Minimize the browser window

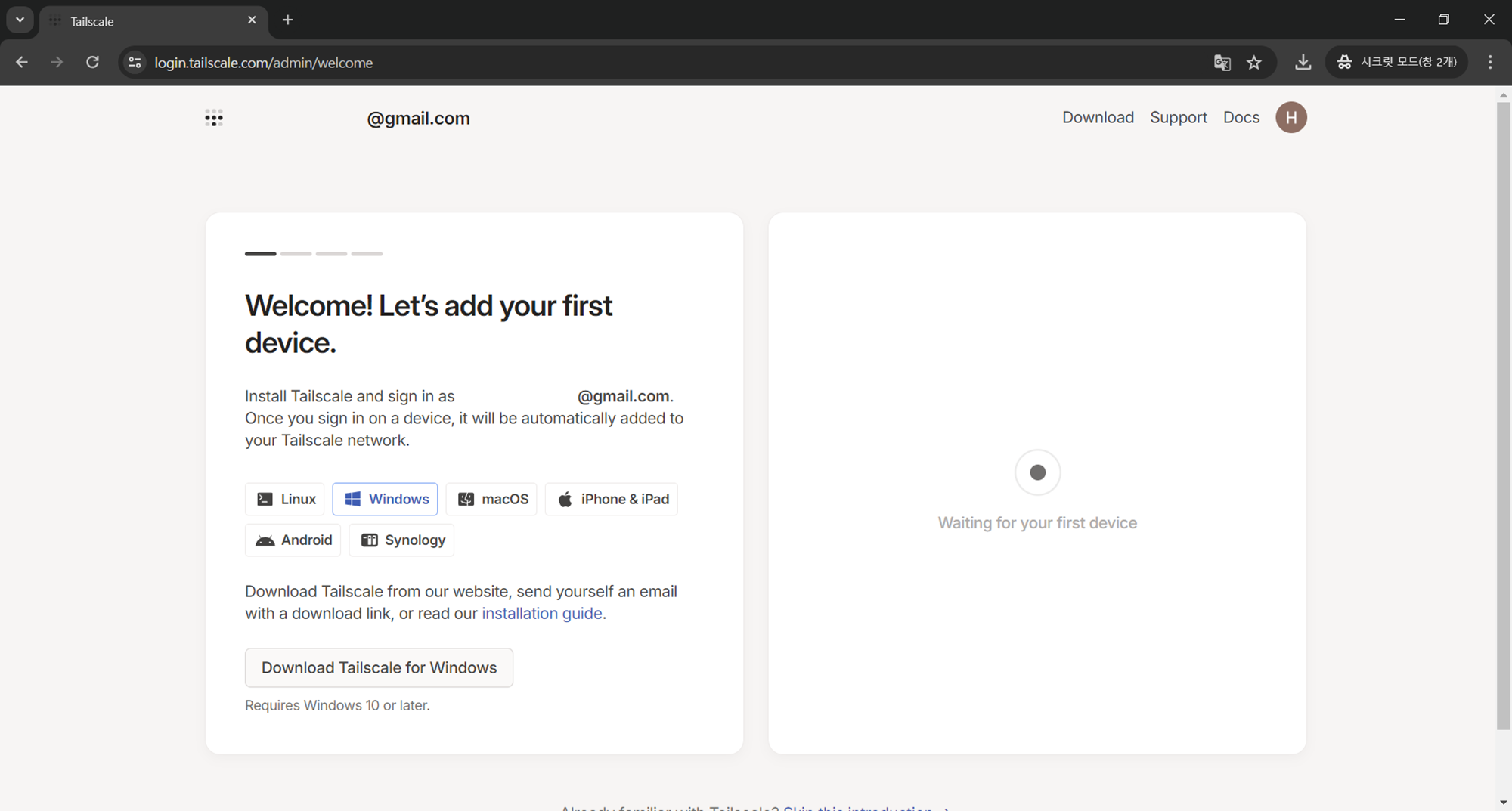[1399, 20]
